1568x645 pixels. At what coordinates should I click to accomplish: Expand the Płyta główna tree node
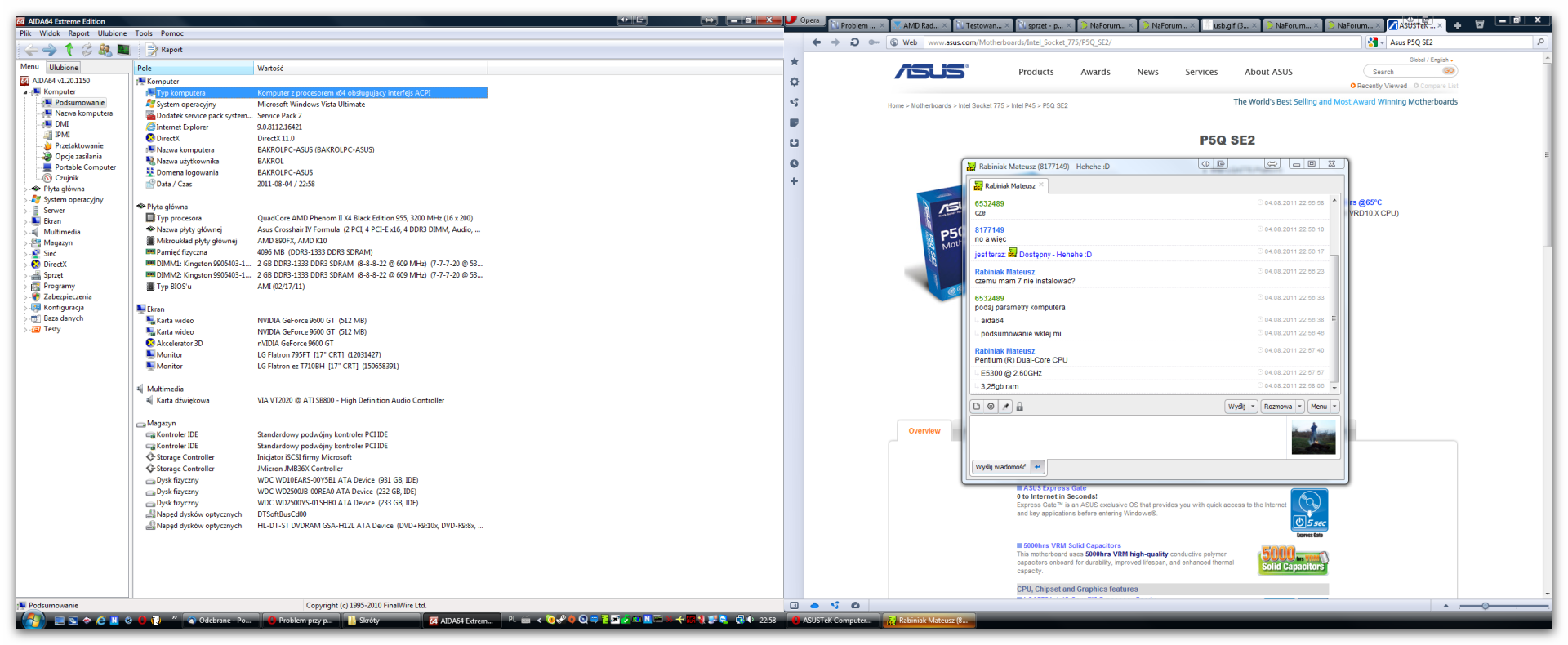click(25, 189)
